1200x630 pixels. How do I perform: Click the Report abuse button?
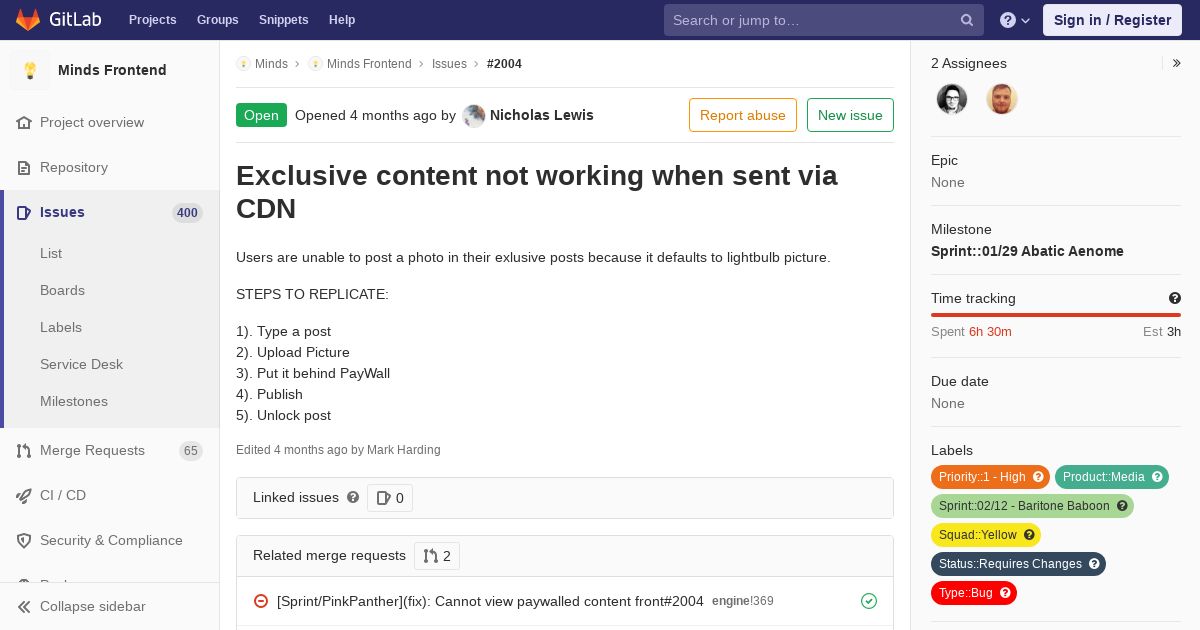pos(743,115)
